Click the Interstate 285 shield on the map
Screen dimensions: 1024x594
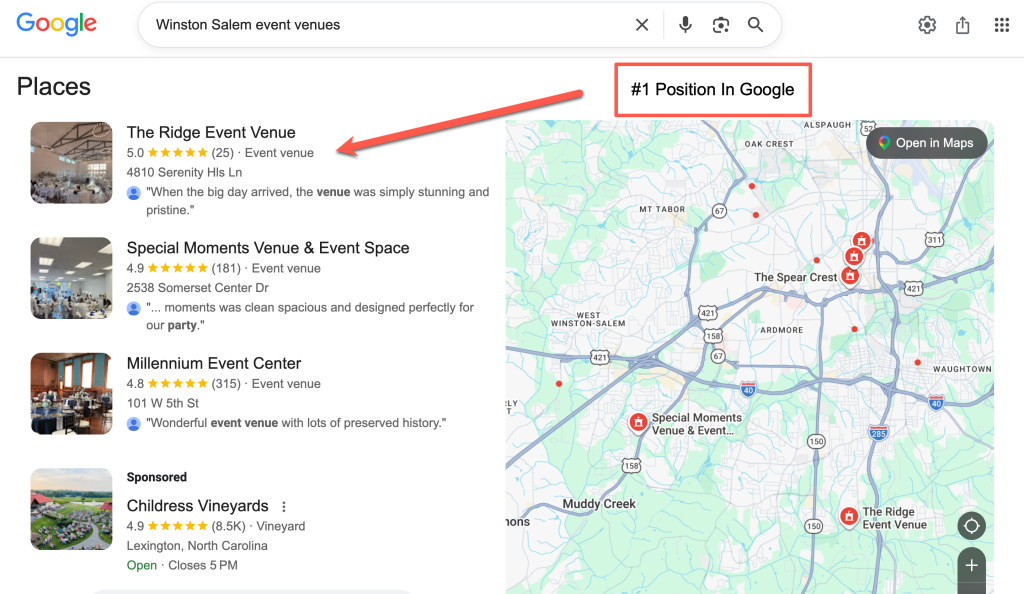coord(878,432)
